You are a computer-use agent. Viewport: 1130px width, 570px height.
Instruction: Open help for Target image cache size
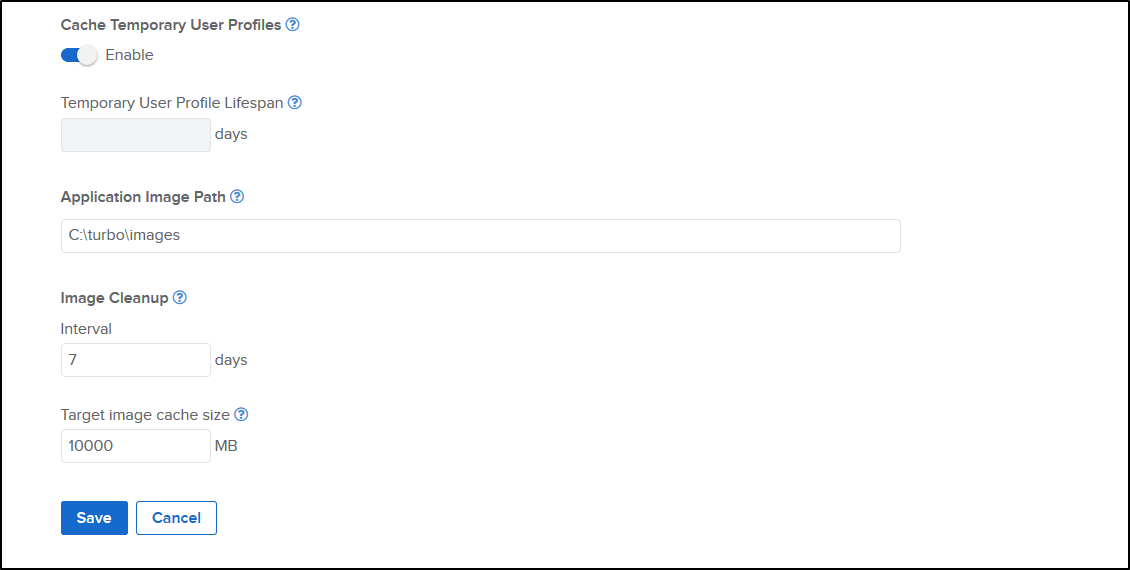point(241,414)
